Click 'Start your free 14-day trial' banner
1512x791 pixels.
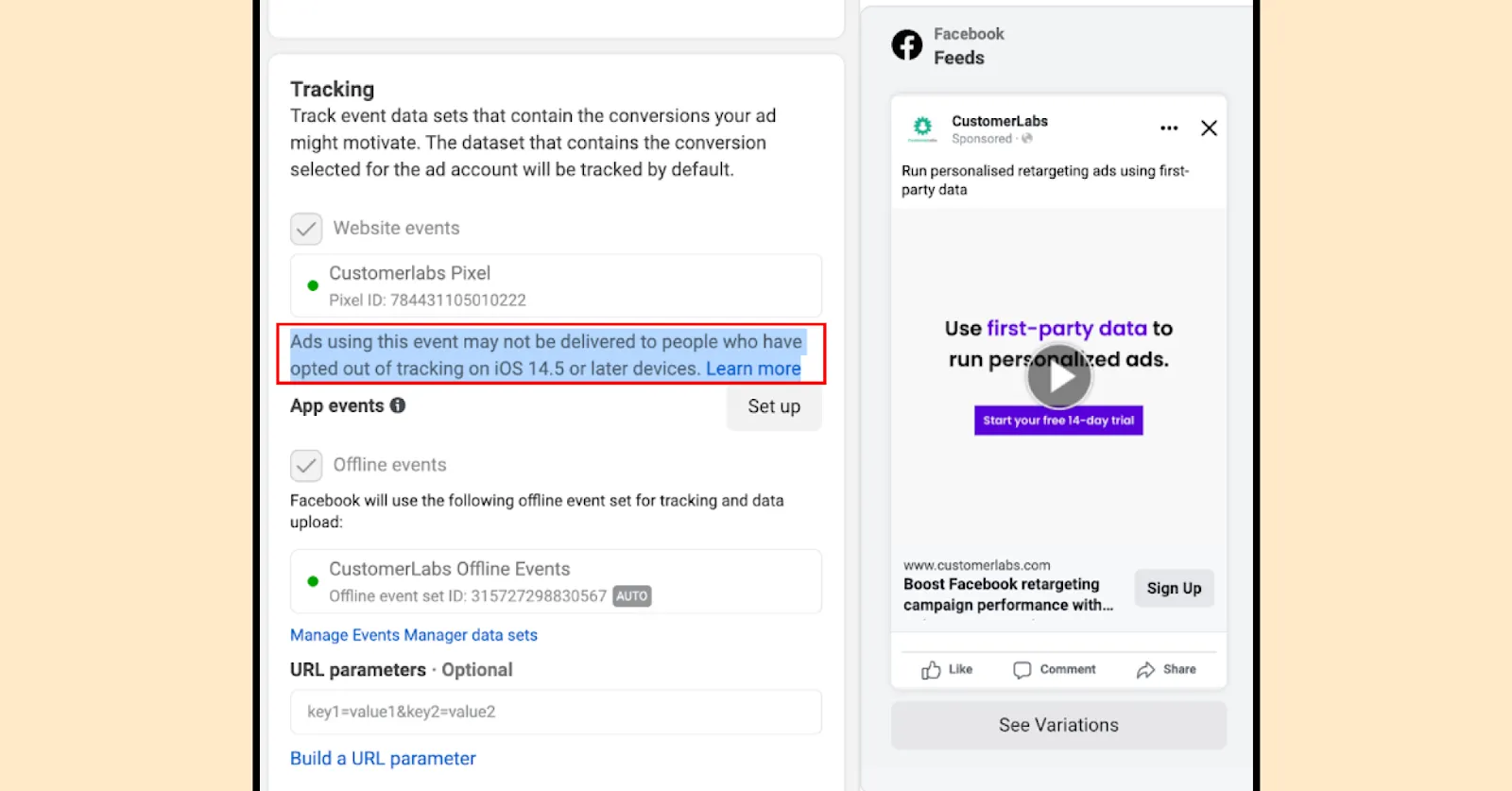click(1058, 421)
